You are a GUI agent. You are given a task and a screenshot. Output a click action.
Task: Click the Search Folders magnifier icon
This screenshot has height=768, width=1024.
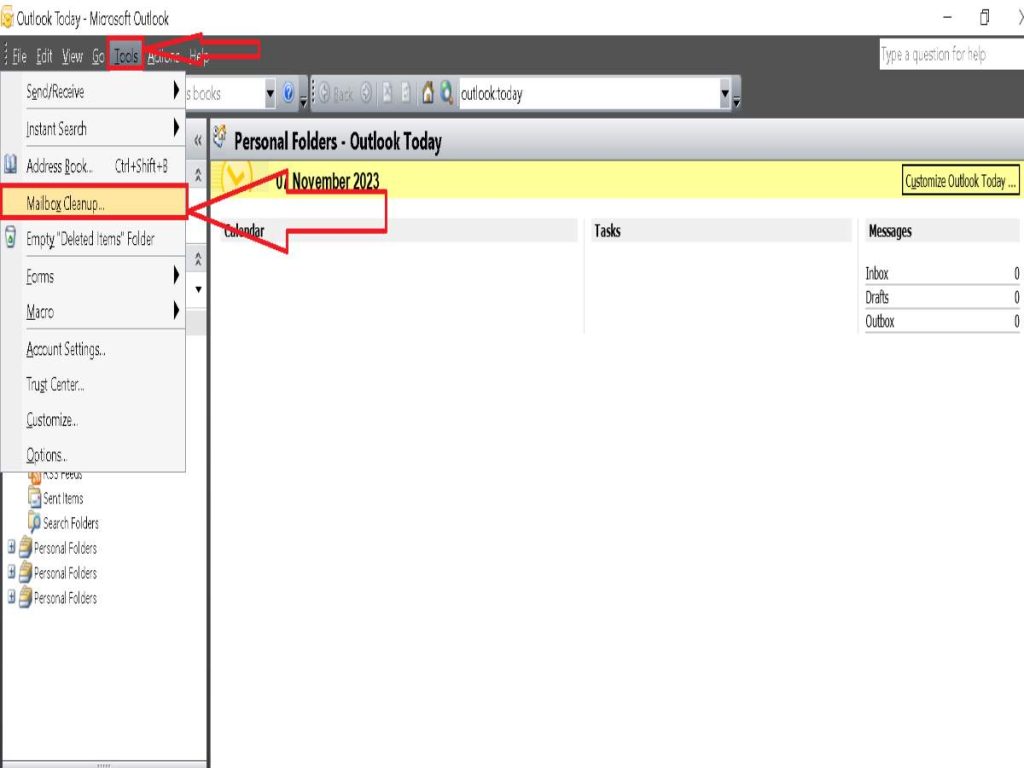35,522
